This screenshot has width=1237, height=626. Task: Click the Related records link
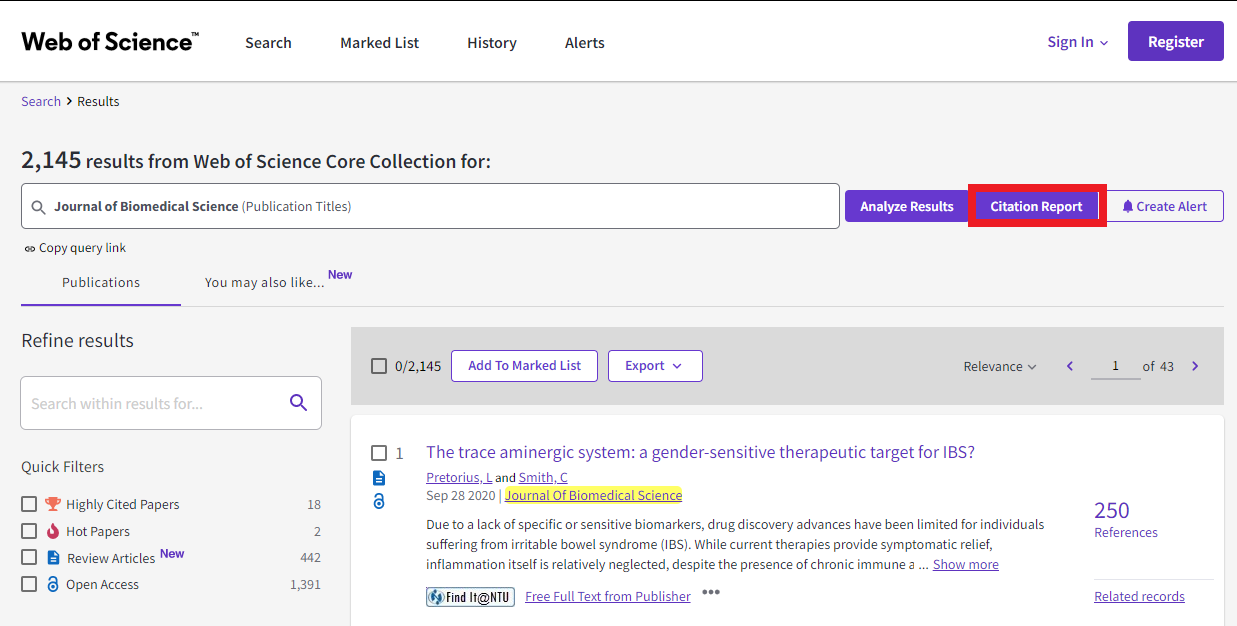click(1139, 596)
